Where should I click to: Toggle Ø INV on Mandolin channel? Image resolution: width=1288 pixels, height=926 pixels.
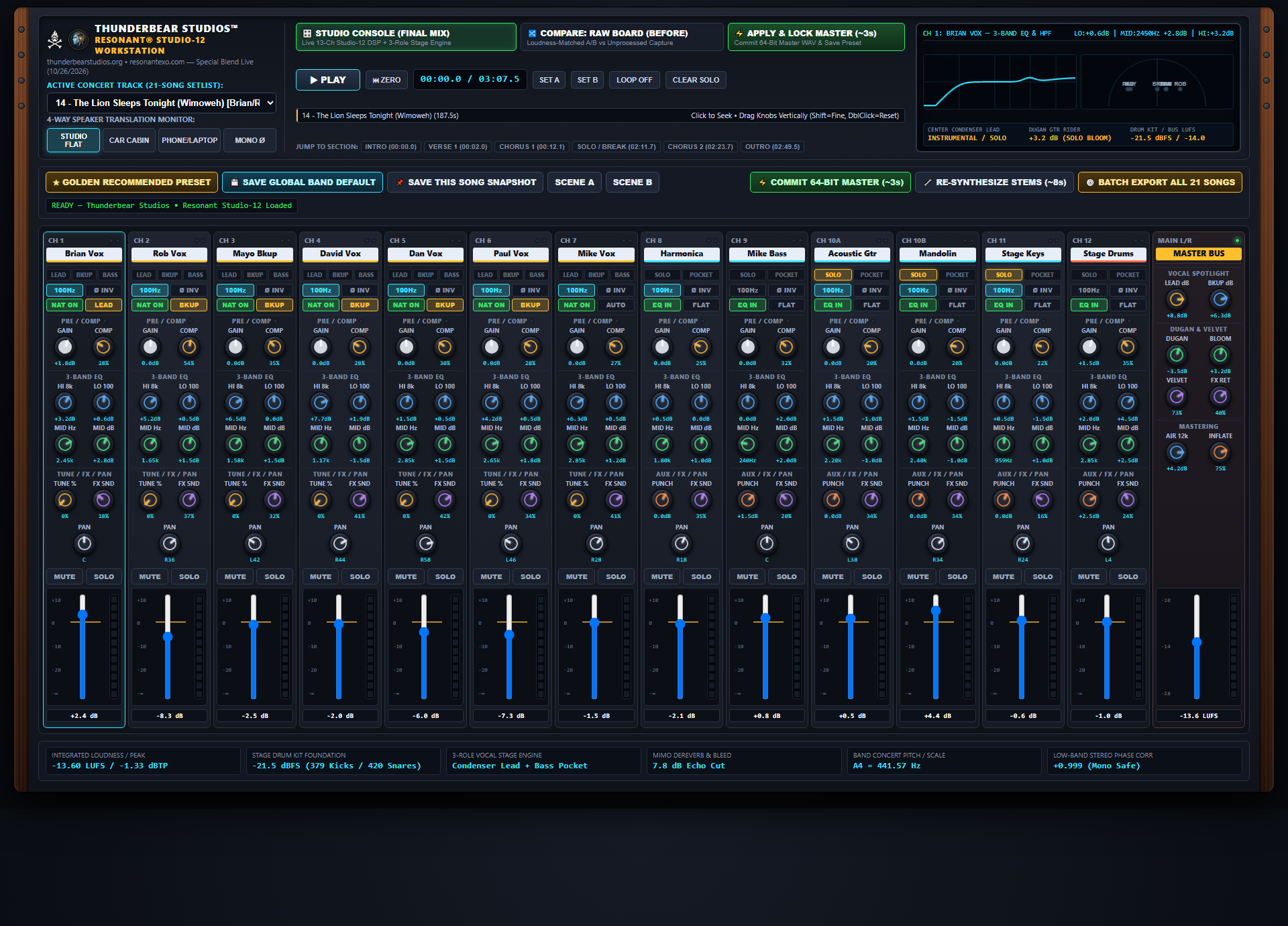(957, 291)
